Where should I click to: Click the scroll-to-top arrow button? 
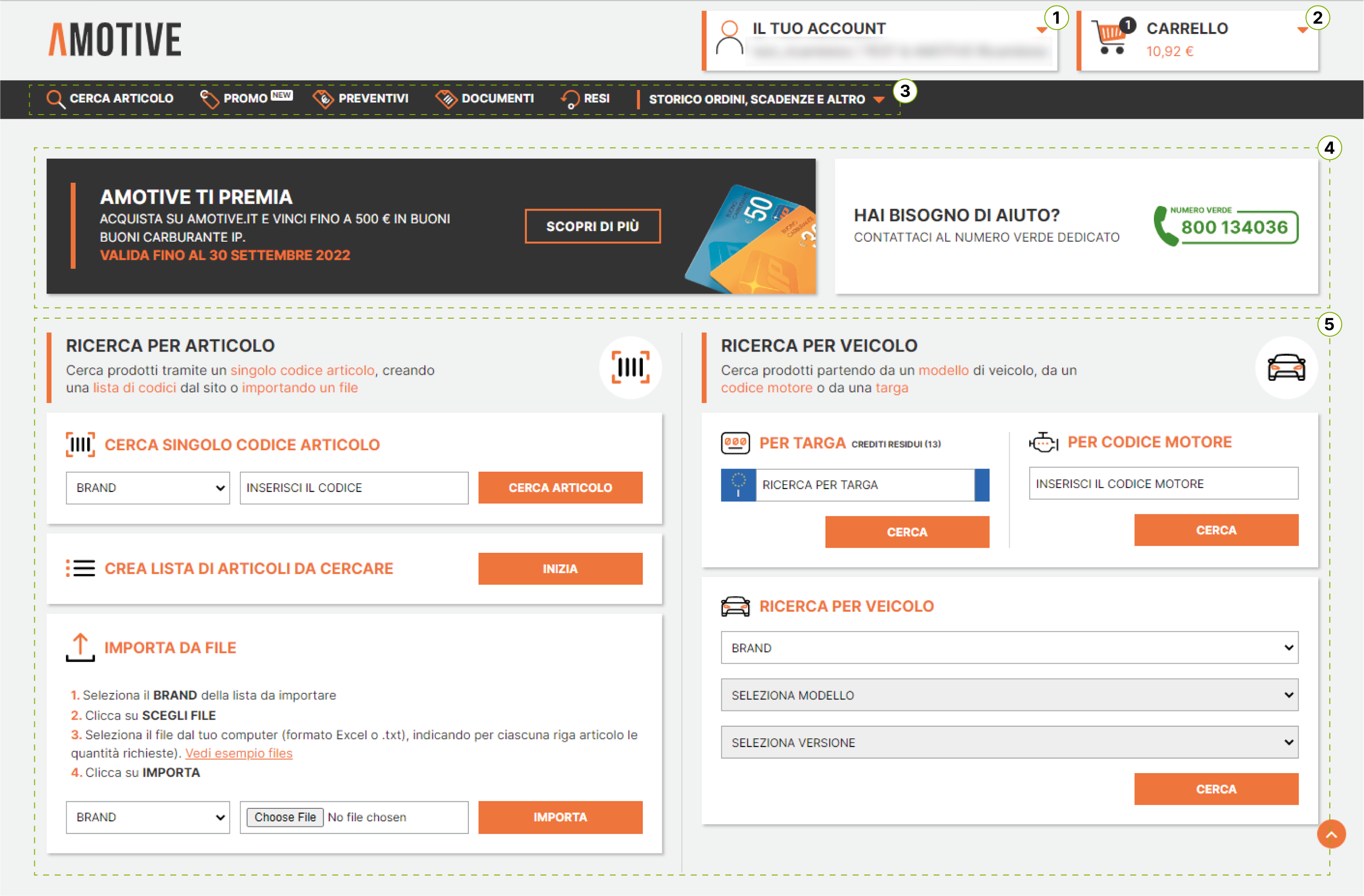click(x=1331, y=834)
